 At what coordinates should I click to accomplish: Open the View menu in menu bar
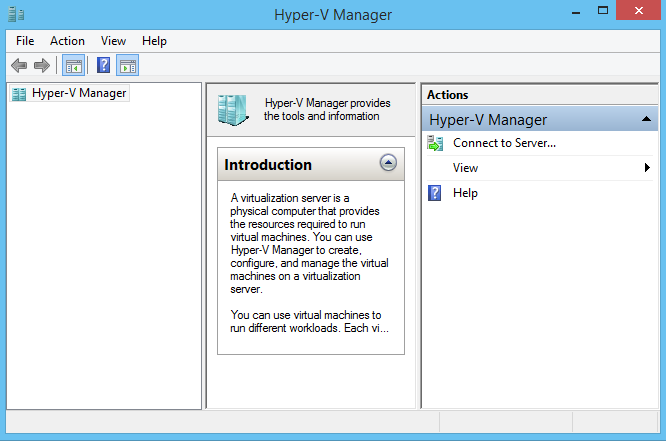pos(113,41)
